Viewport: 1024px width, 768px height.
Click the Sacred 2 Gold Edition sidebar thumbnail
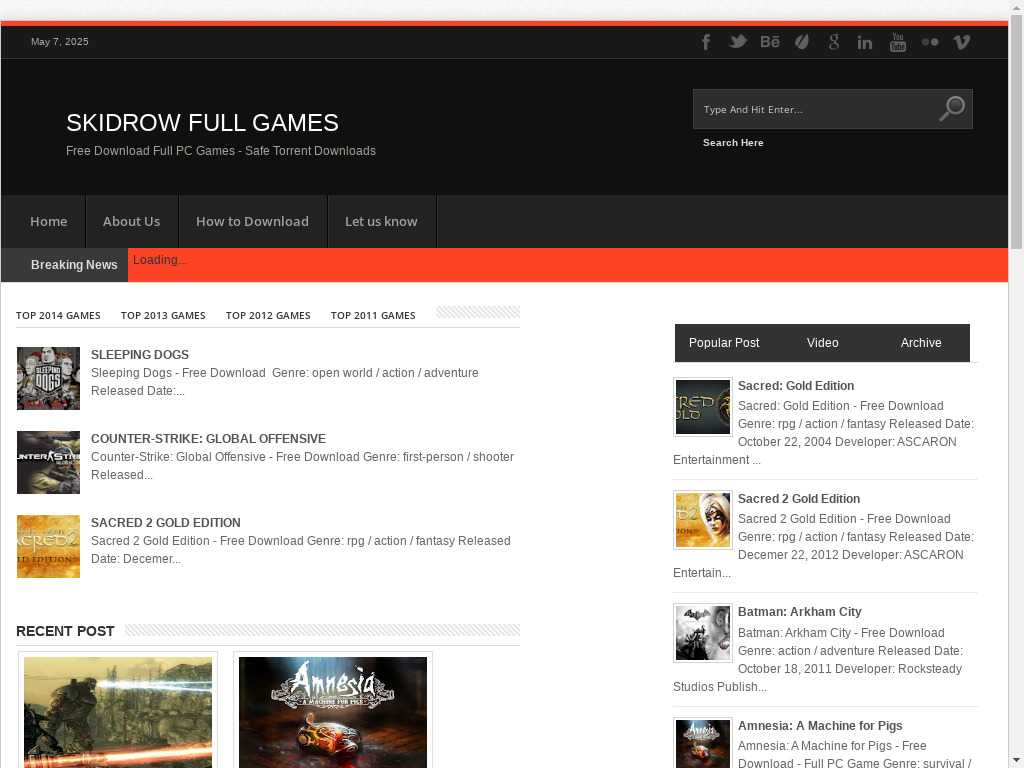pos(703,520)
